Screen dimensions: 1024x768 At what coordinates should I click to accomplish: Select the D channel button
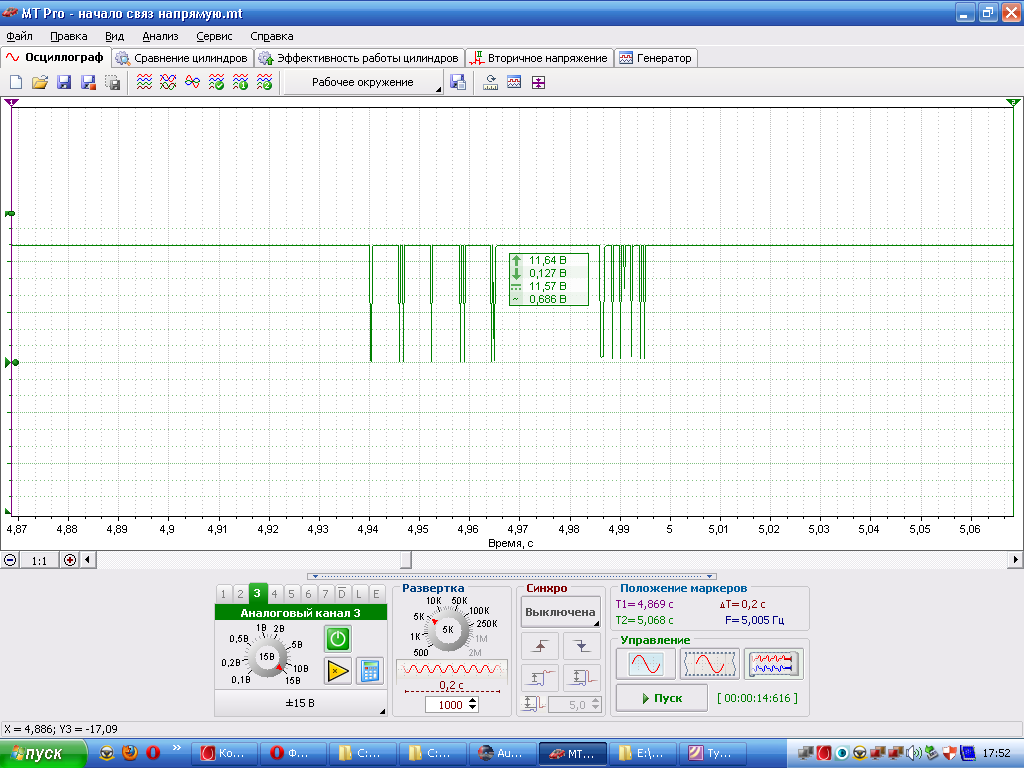click(342, 594)
